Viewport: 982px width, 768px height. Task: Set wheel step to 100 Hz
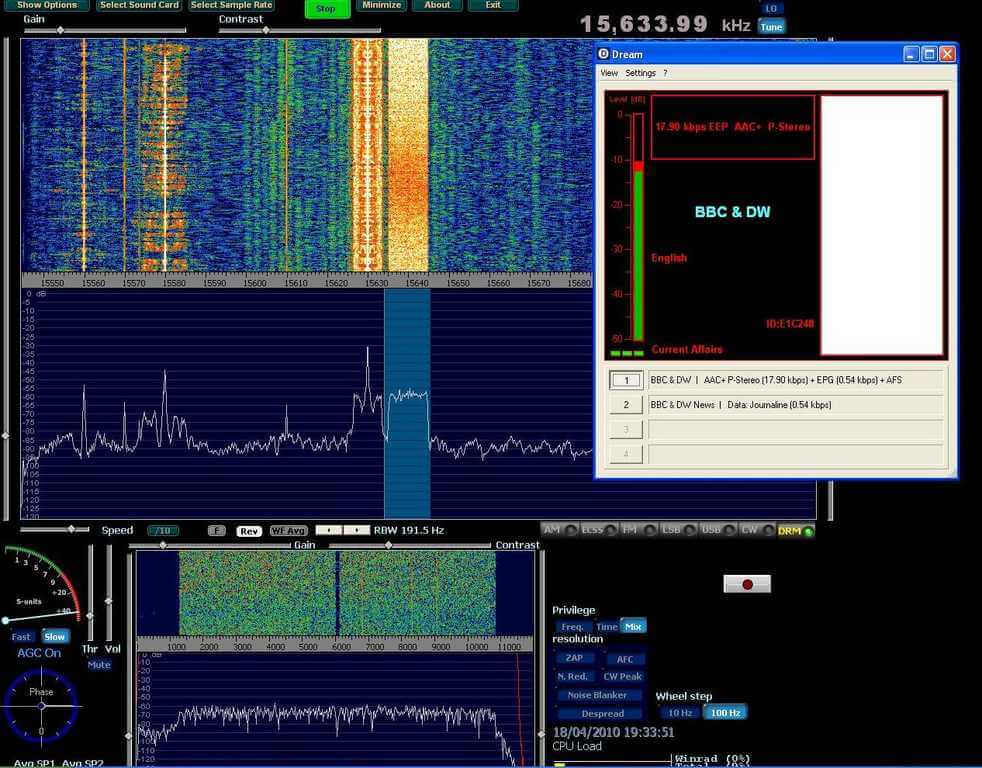pos(725,713)
